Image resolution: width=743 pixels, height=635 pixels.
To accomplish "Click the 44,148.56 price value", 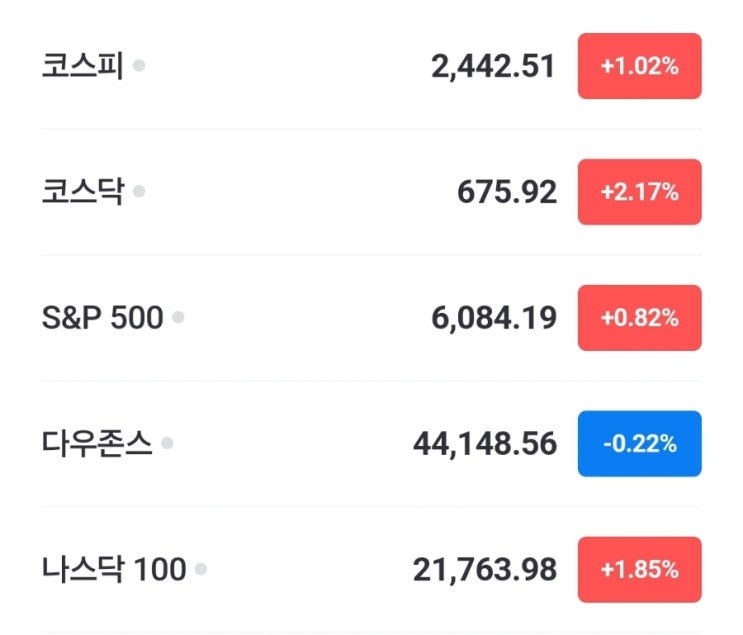I will [x=484, y=444].
